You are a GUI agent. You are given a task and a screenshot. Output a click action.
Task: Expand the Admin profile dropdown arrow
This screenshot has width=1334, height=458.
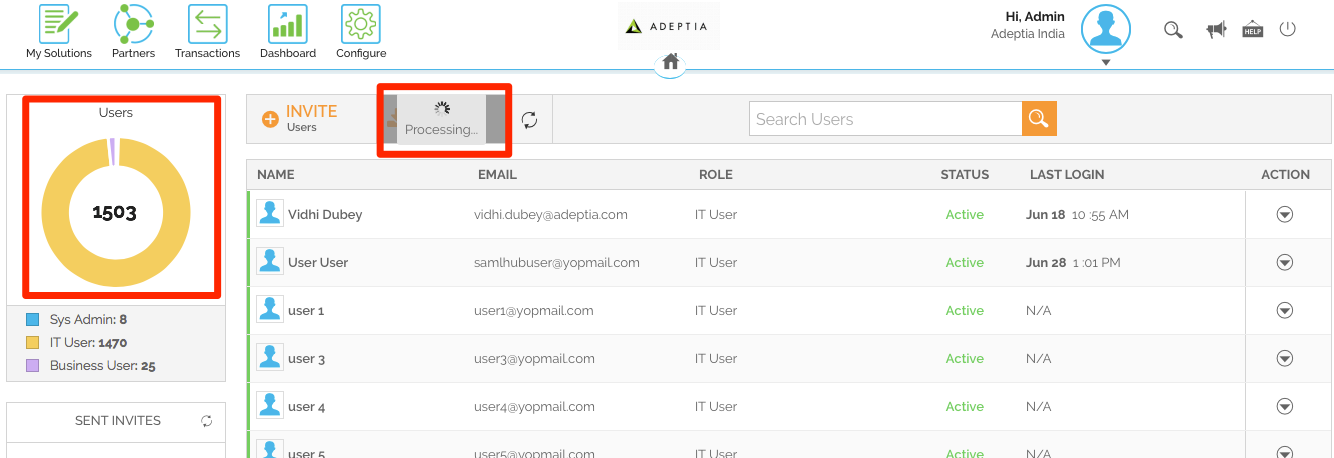pos(1105,62)
